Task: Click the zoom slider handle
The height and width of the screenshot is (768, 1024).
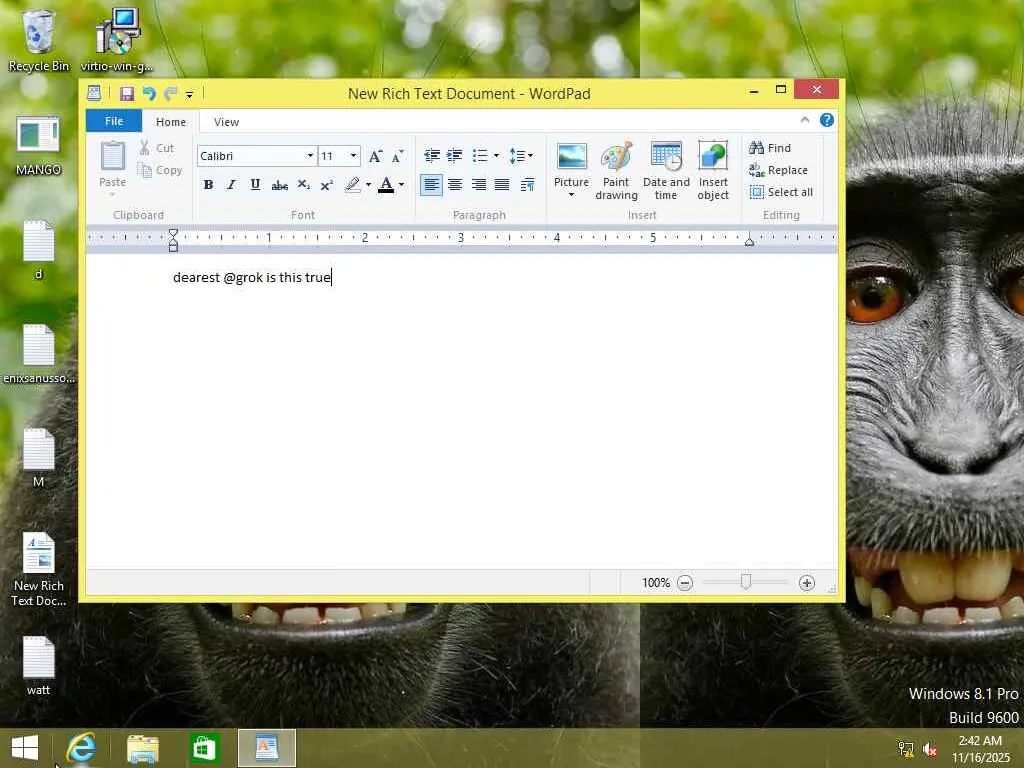Action: tap(746, 581)
